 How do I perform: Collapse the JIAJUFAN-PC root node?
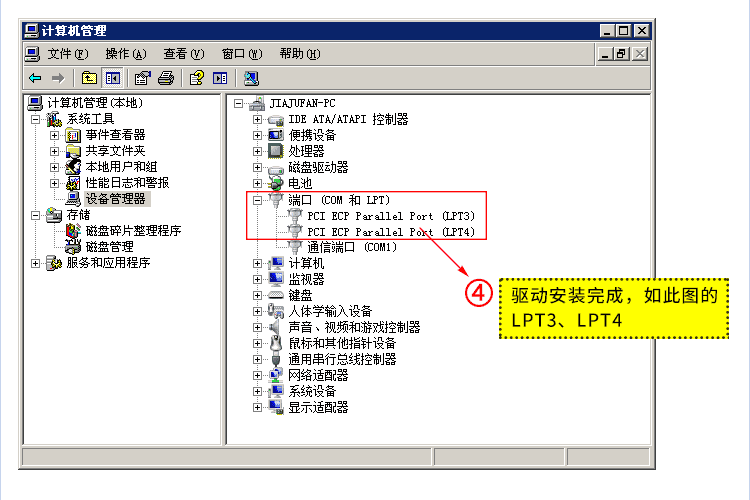coord(239,103)
